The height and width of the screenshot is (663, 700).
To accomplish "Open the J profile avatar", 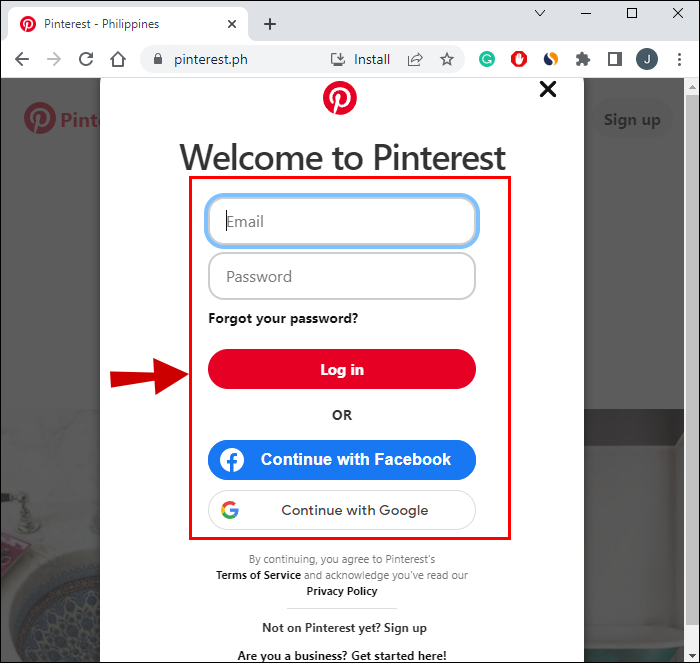I will tap(647, 59).
